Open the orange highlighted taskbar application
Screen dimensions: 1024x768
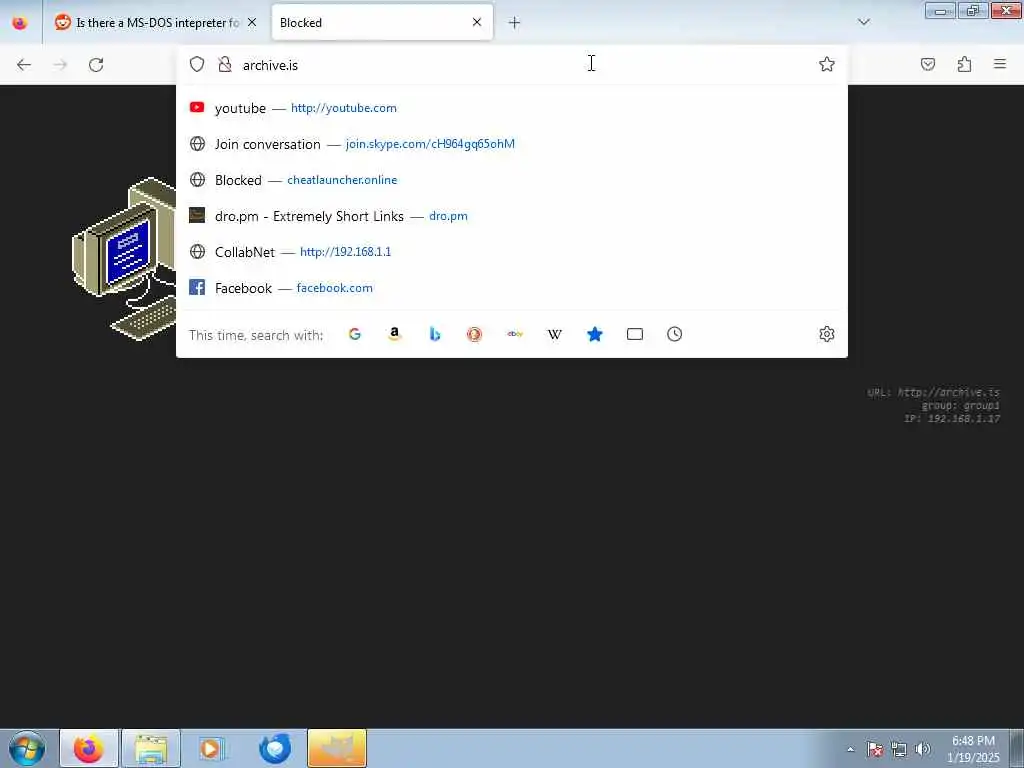(x=337, y=748)
